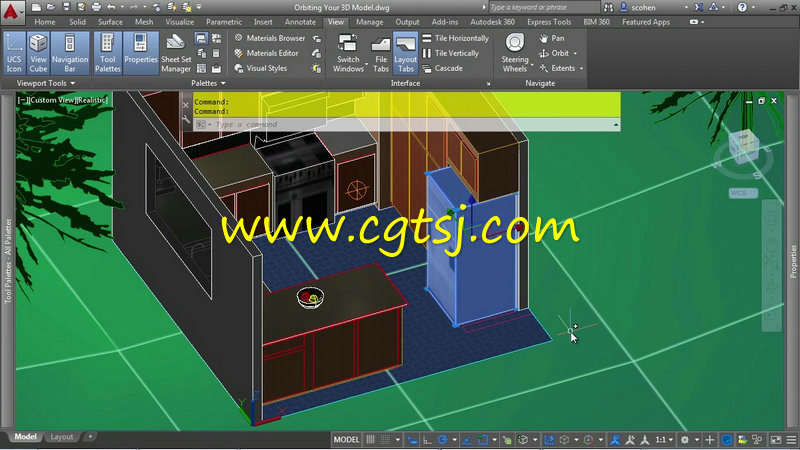Click the status bar customization menu icon
800x450 pixels.
[791, 439]
